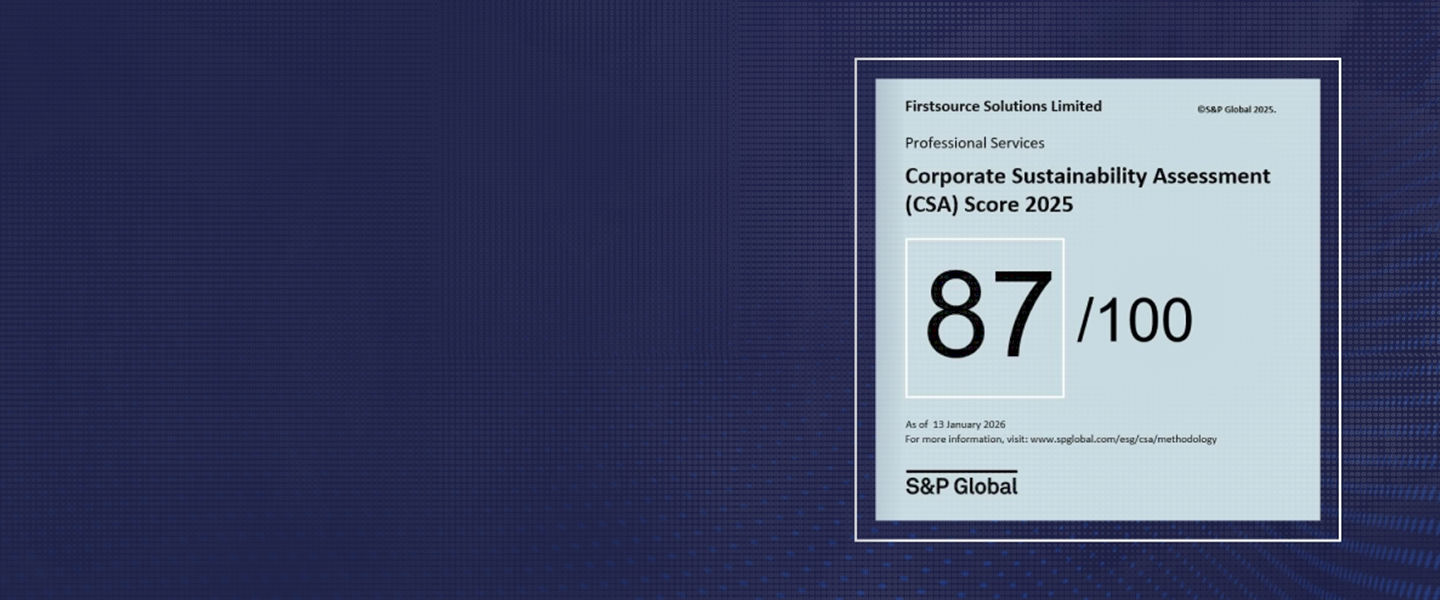Click the score number 87 box
Image resolution: width=1440 pixels, height=600 pixels.
pos(985,318)
